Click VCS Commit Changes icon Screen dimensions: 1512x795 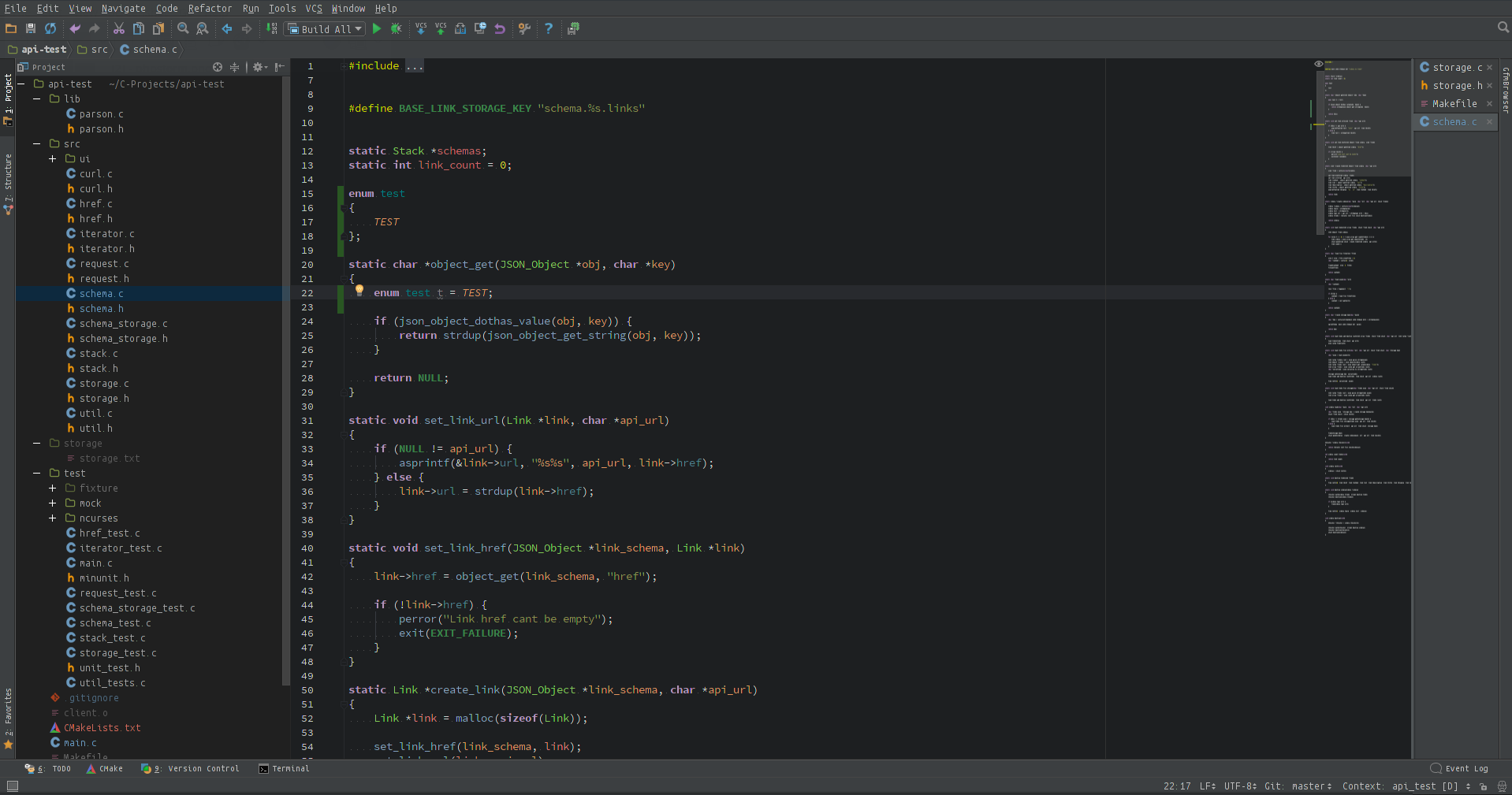pyautogui.click(x=441, y=28)
